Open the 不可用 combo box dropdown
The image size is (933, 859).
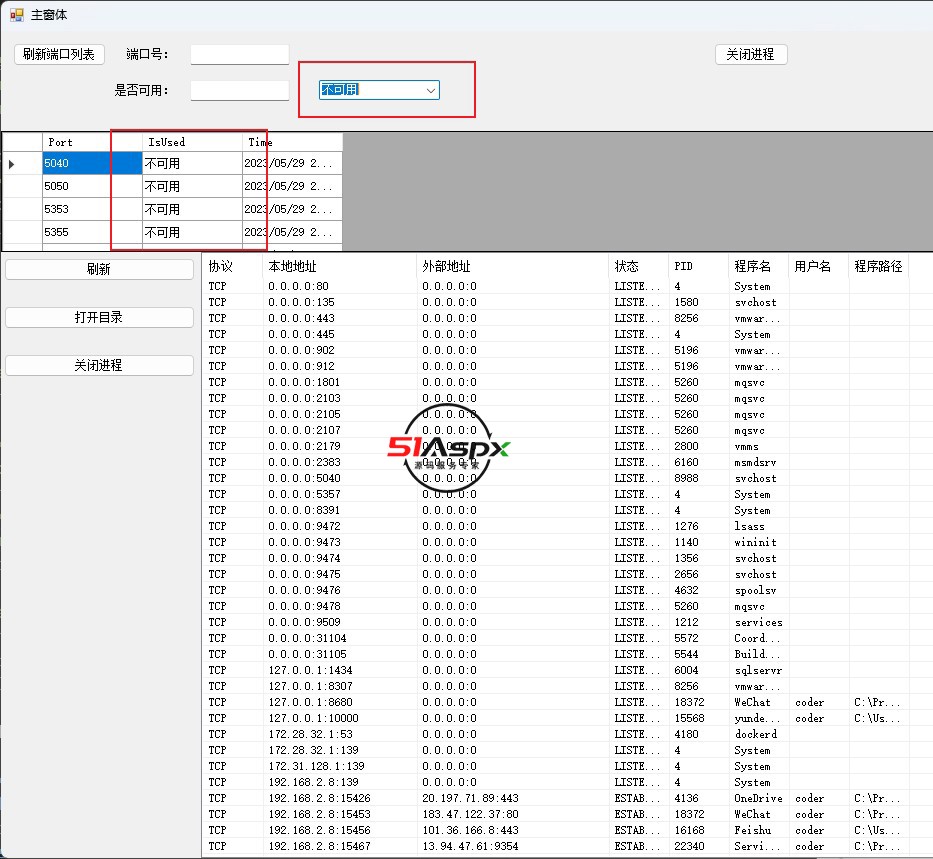[x=431, y=90]
